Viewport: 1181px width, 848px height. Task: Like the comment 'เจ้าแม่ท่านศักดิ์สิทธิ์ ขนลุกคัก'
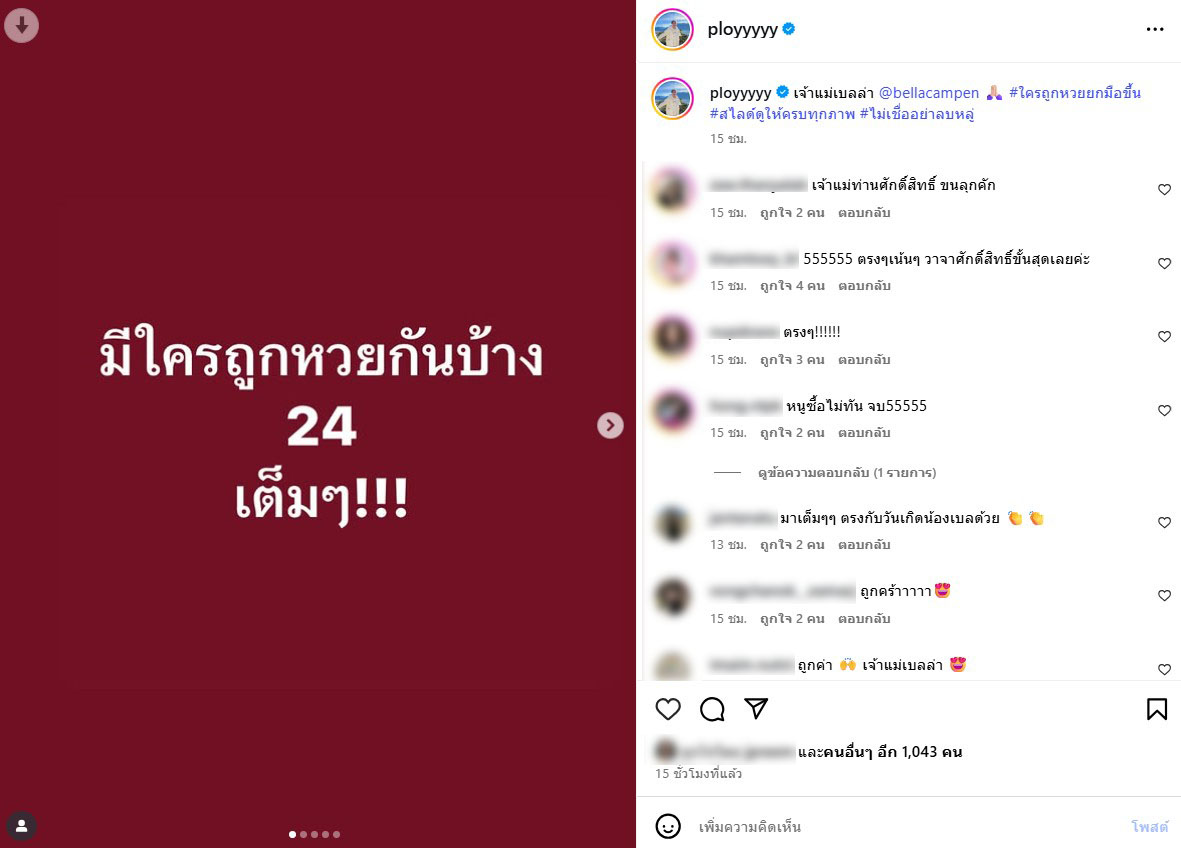(1164, 190)
